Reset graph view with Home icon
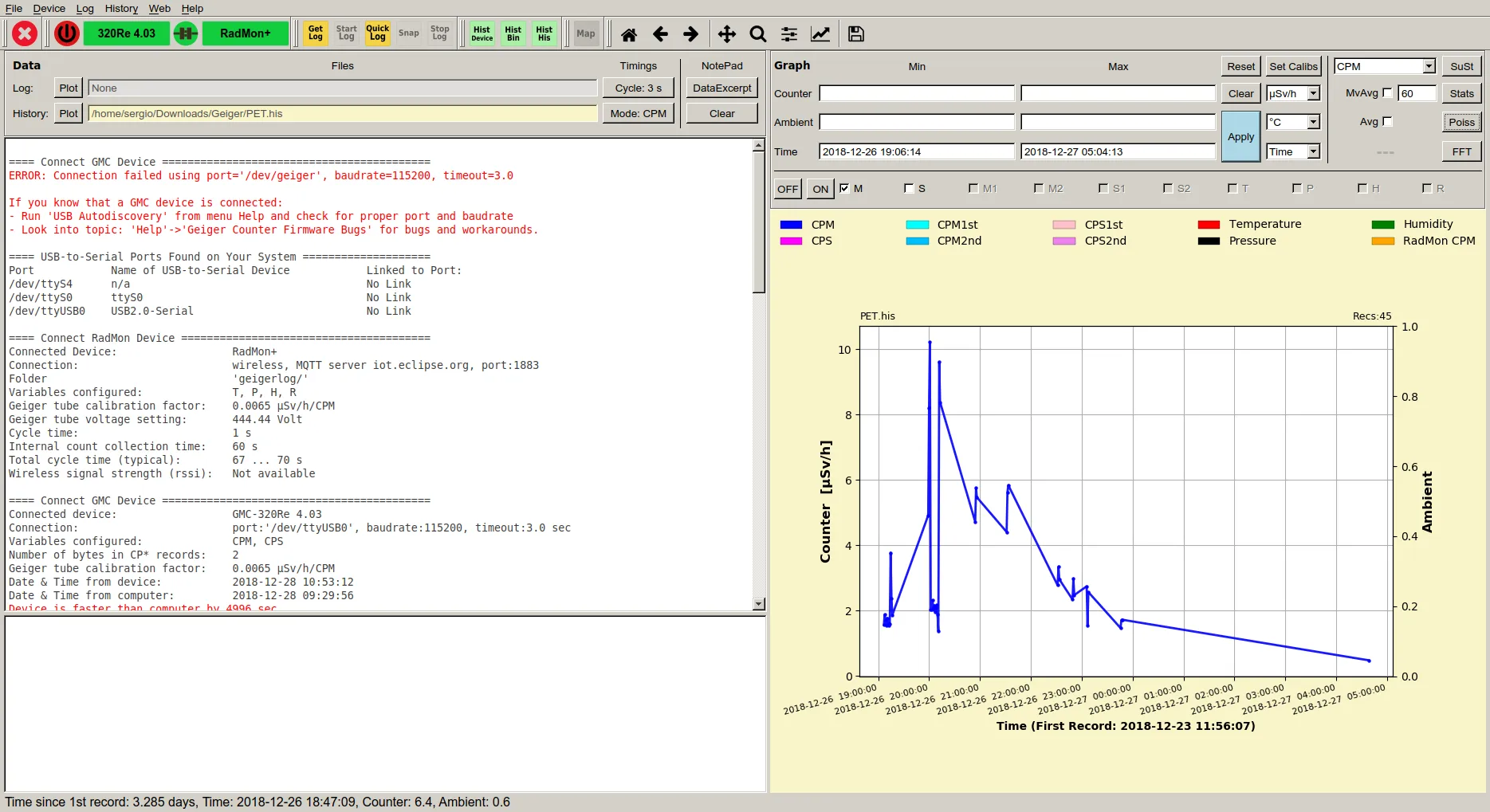 tap(629, 34)
